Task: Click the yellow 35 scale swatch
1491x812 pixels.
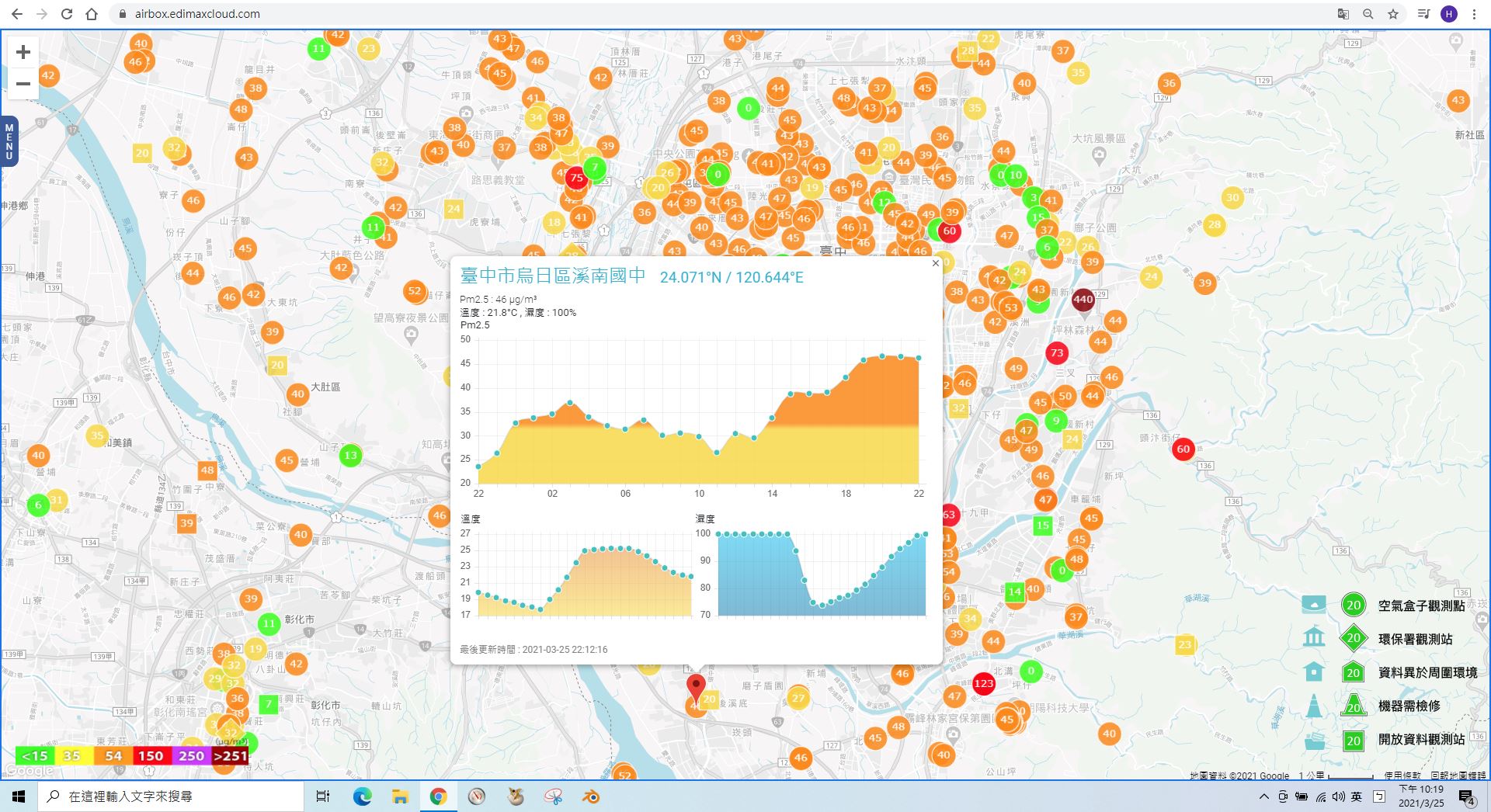Action: pyautogui.click(x=73, y=755)
